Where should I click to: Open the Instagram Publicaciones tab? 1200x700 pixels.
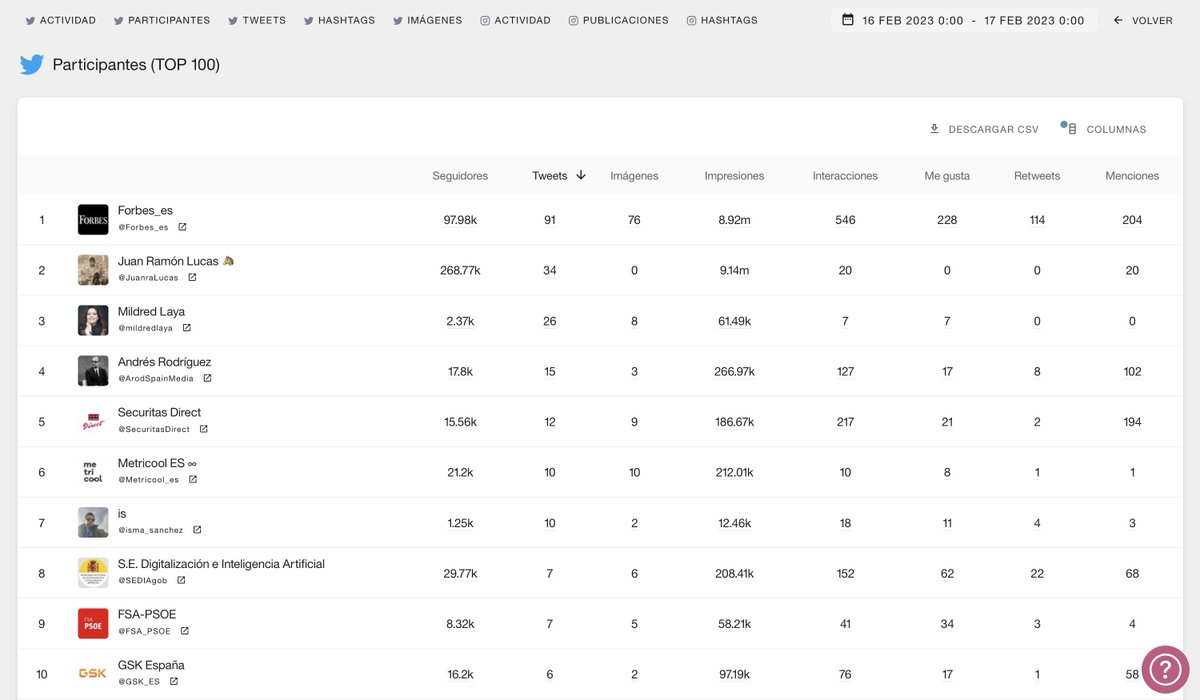[x=618, y=20]
